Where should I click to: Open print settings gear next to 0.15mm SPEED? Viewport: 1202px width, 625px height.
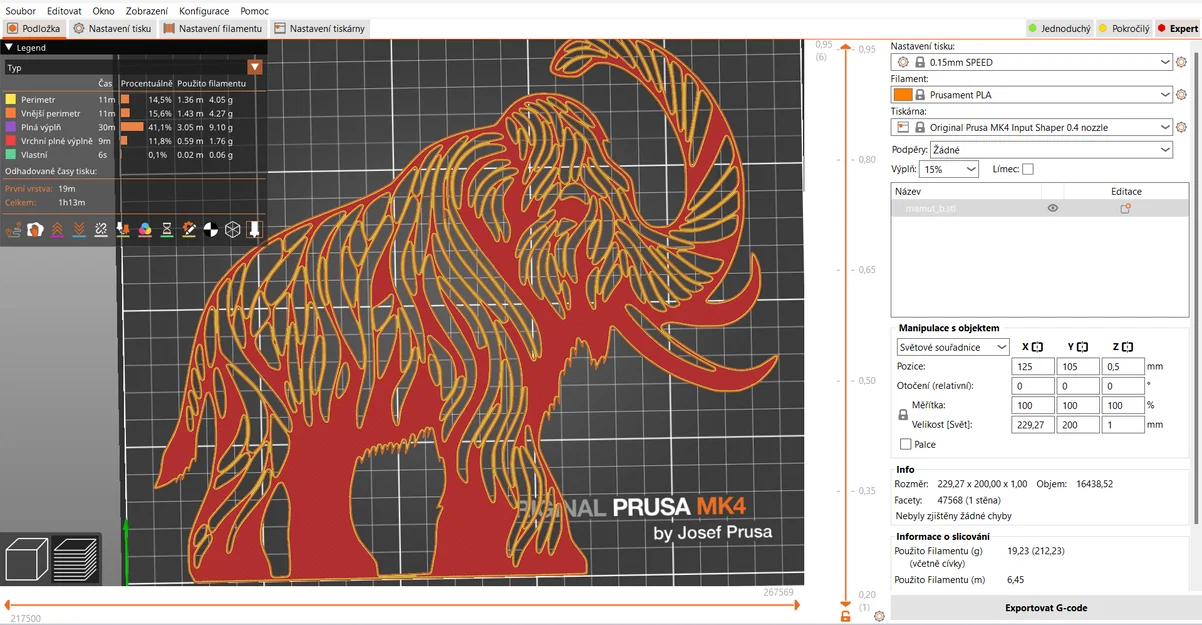1181,62
